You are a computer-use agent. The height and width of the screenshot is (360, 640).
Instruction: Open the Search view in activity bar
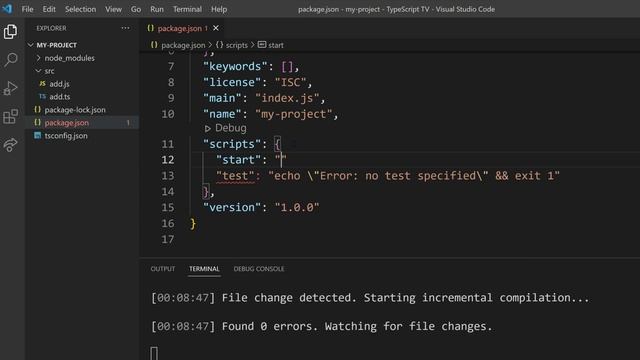point(11,60)
